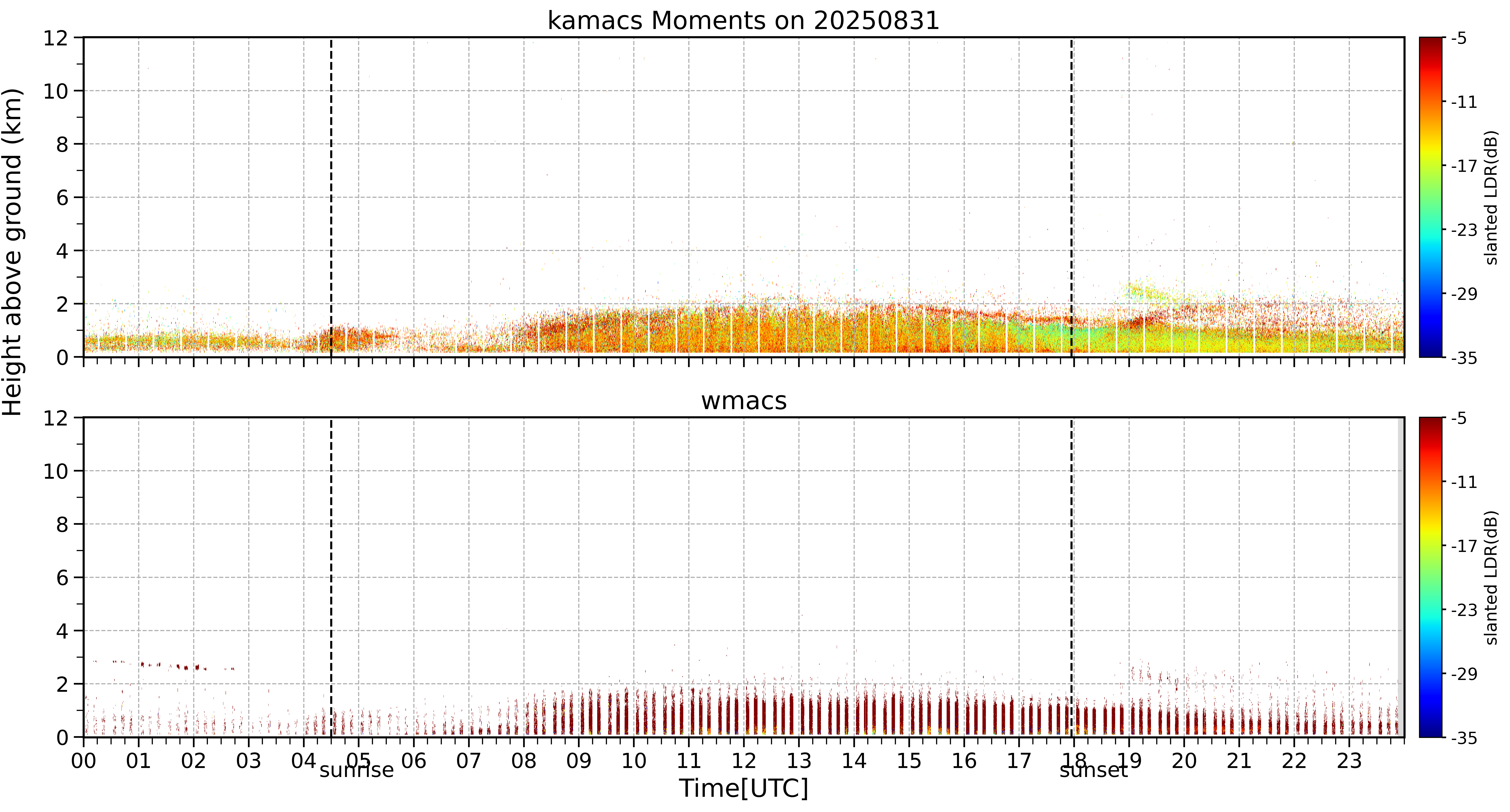The image size is (1510, 812).
Task: Click the sunrise dashed line in the kamacs panel
Action: coord(331,197)
